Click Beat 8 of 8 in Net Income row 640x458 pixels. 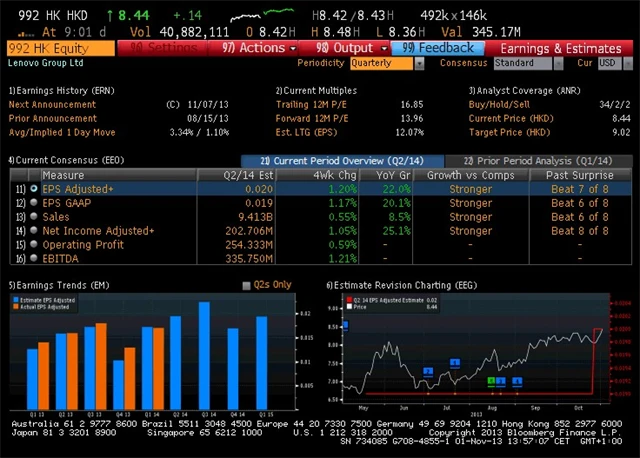(580, 231)
